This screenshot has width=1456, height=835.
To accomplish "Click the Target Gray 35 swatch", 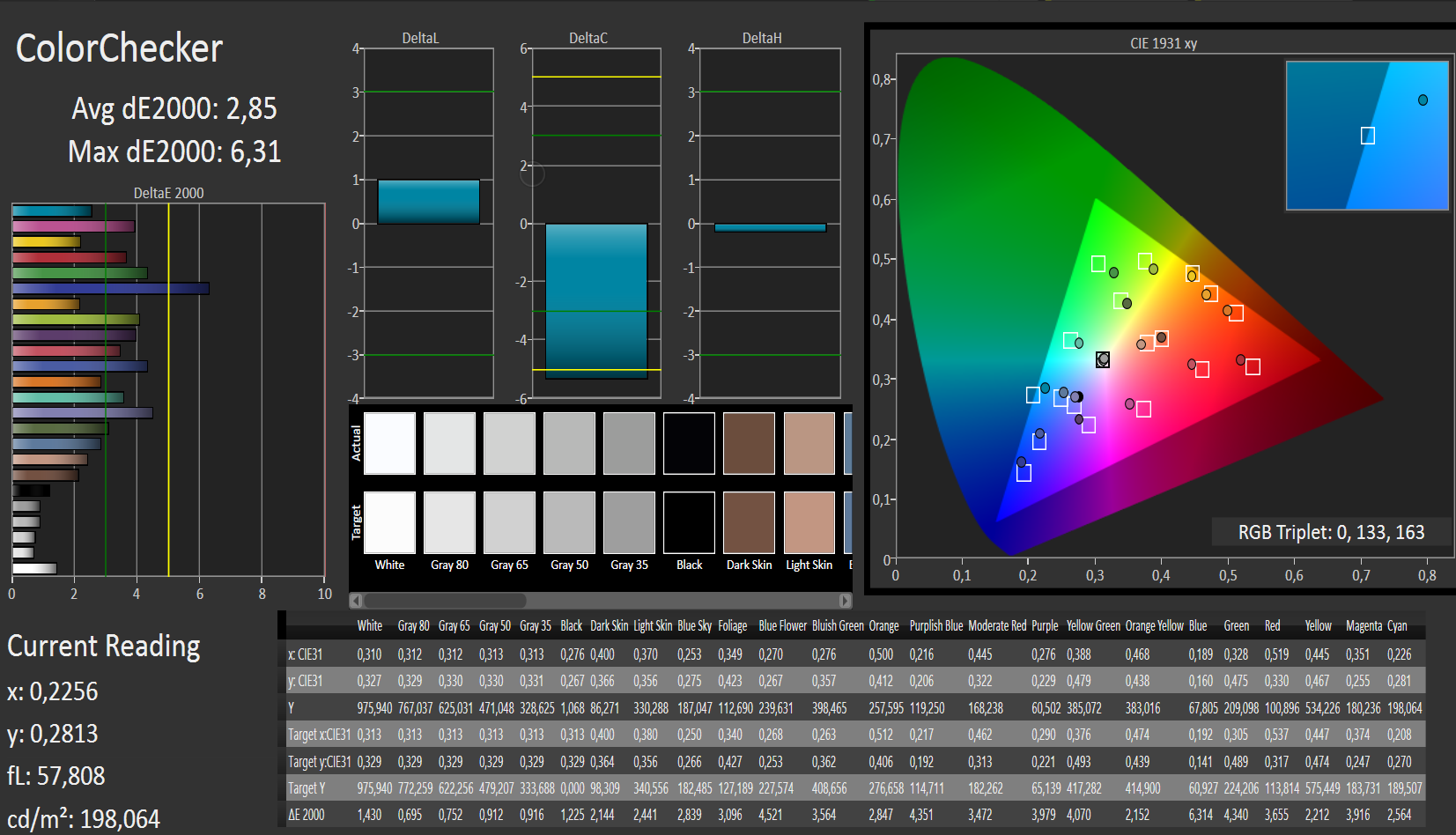I will [629, 522].
